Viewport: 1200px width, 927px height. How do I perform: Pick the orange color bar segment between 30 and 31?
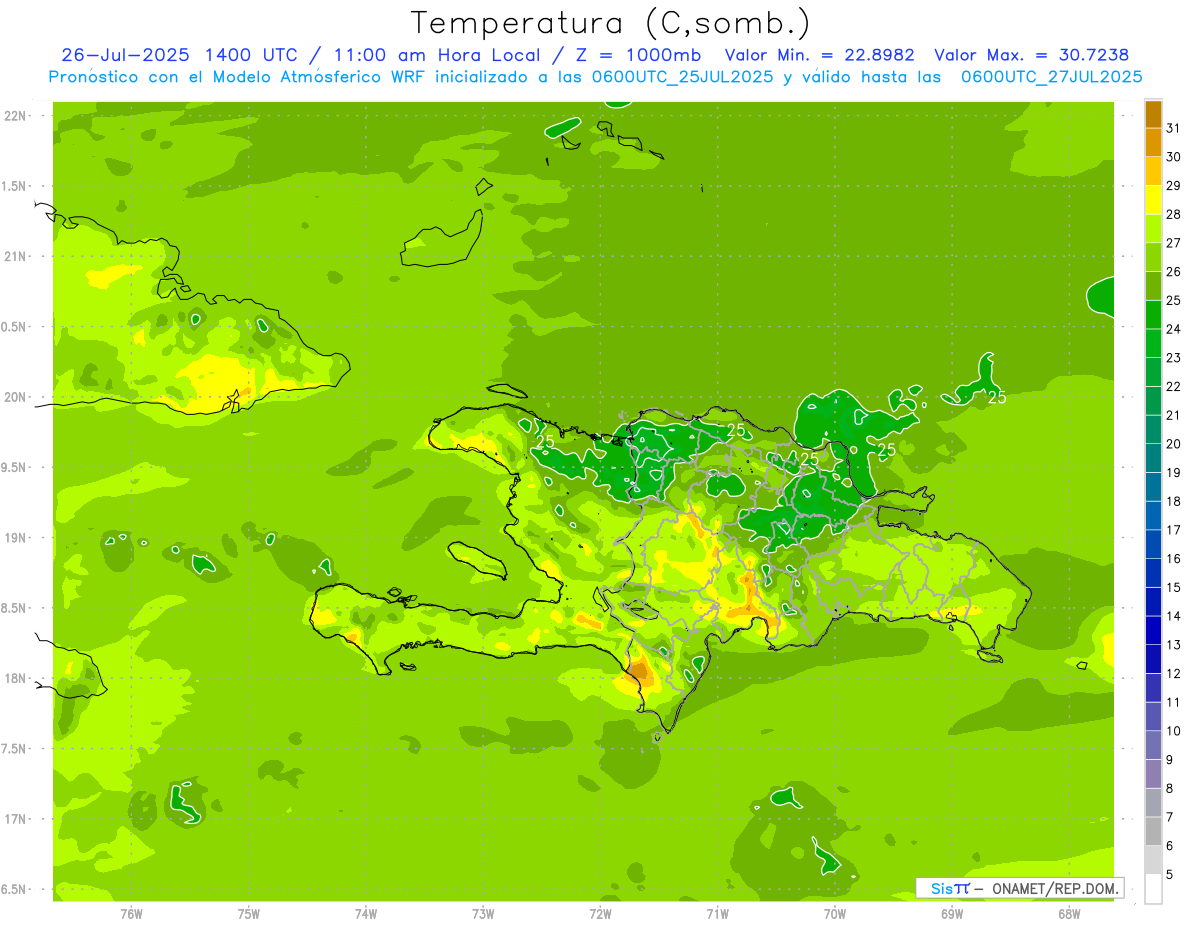click(1153, 143)
